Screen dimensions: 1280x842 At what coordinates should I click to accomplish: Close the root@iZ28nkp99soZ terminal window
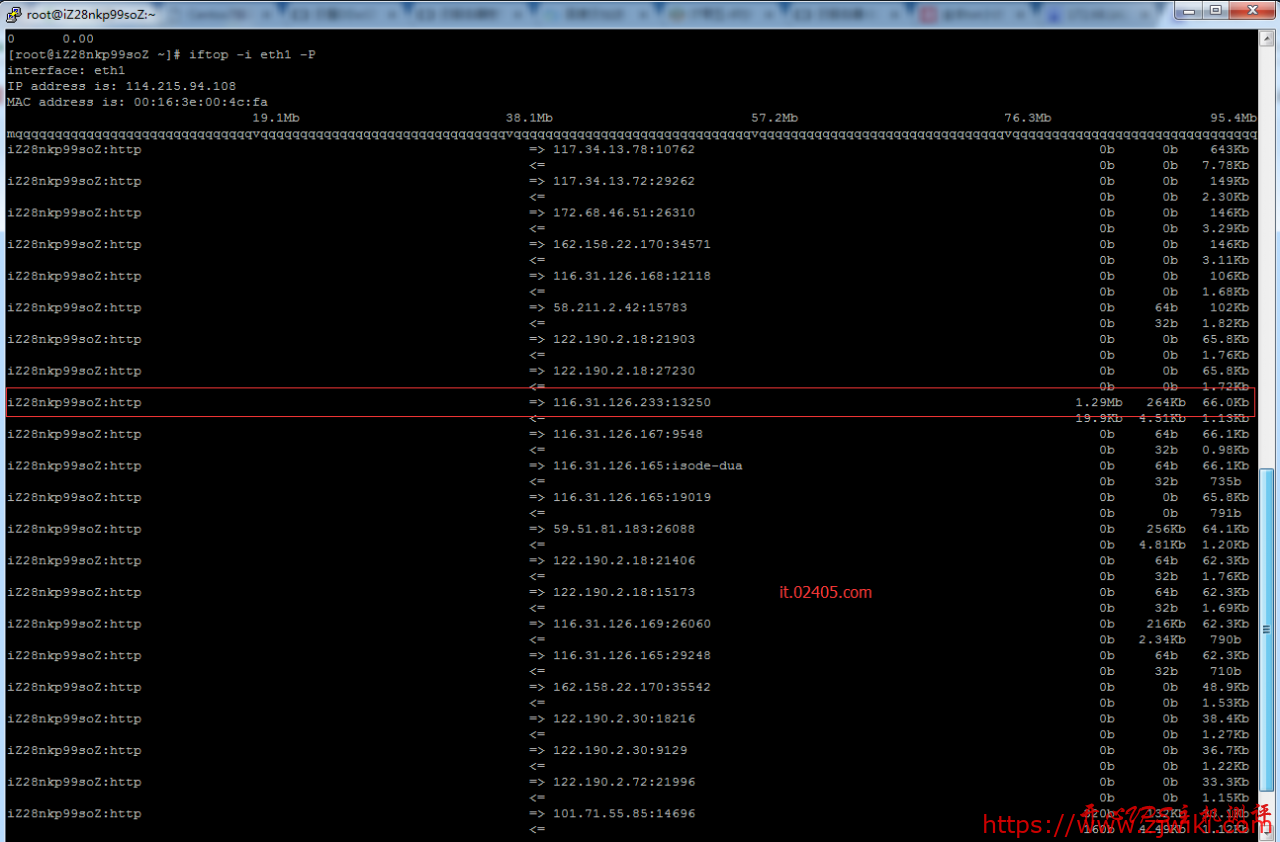click(x=1251, y=10)
